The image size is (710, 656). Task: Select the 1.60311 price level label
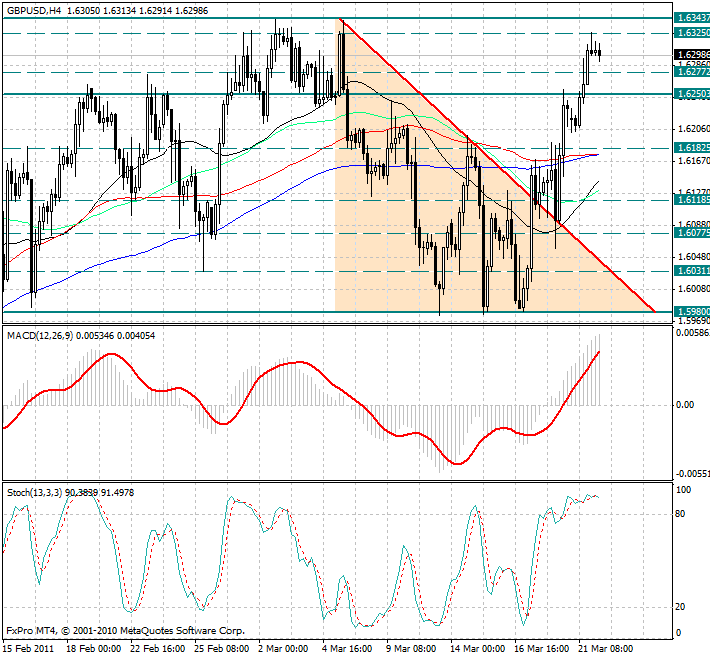point(692,271)
